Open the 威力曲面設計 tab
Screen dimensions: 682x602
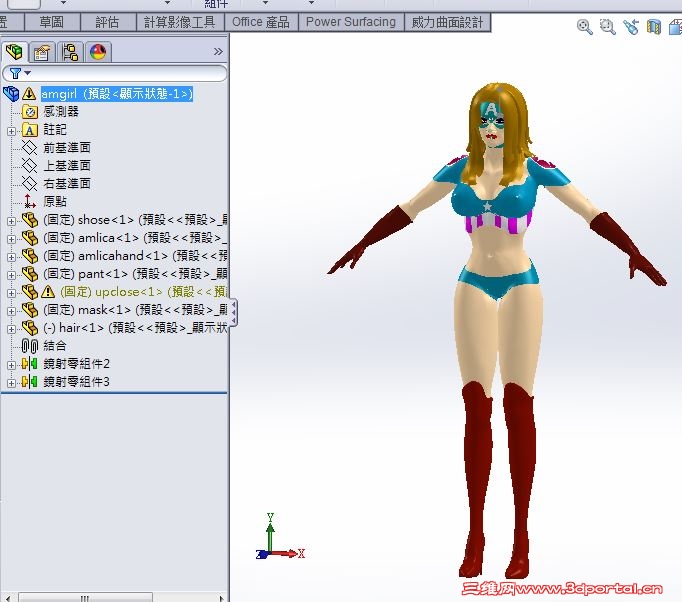[x=448, y=22]
